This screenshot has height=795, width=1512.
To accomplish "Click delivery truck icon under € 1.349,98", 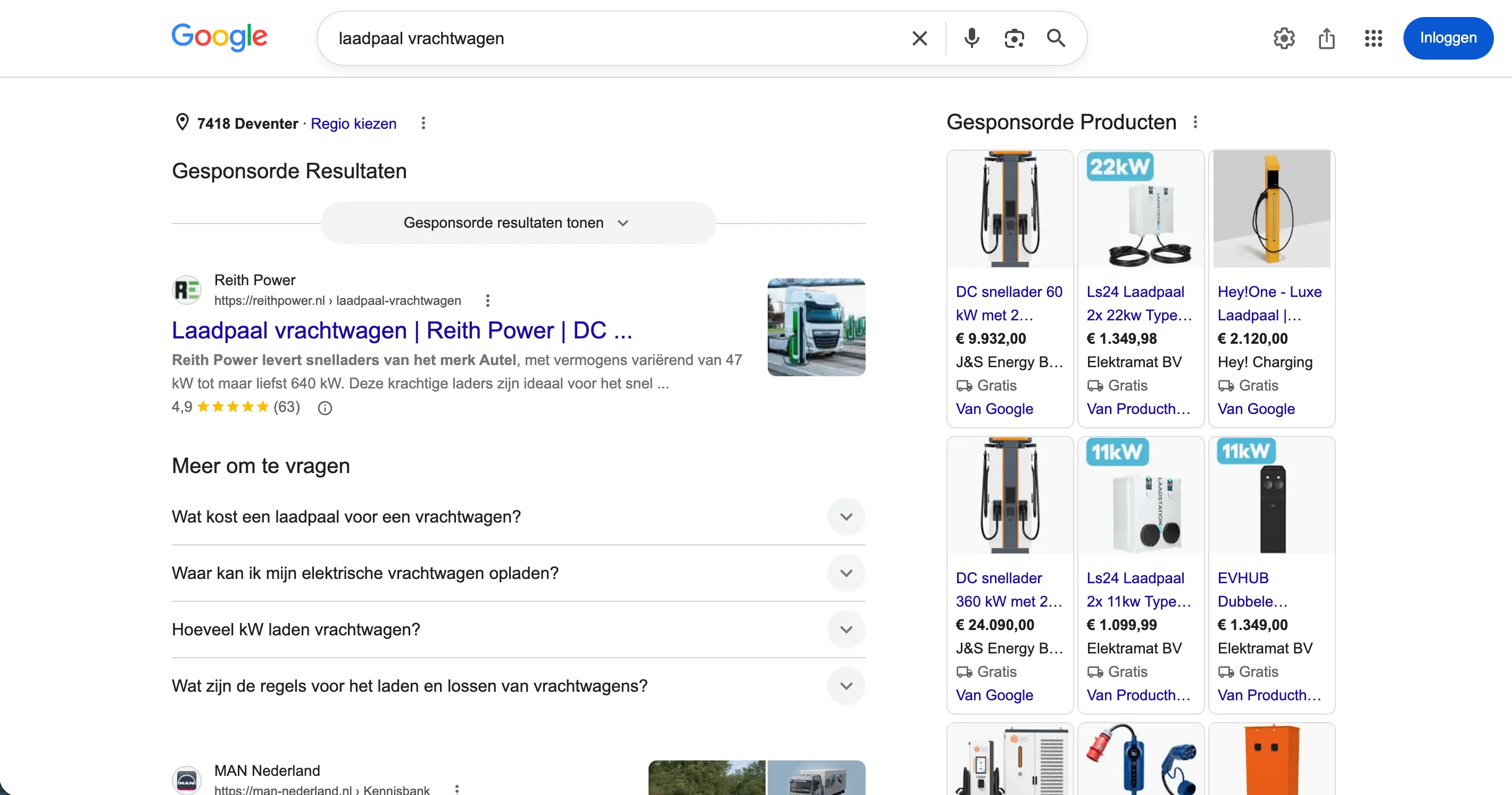I will click(1095, 386).
